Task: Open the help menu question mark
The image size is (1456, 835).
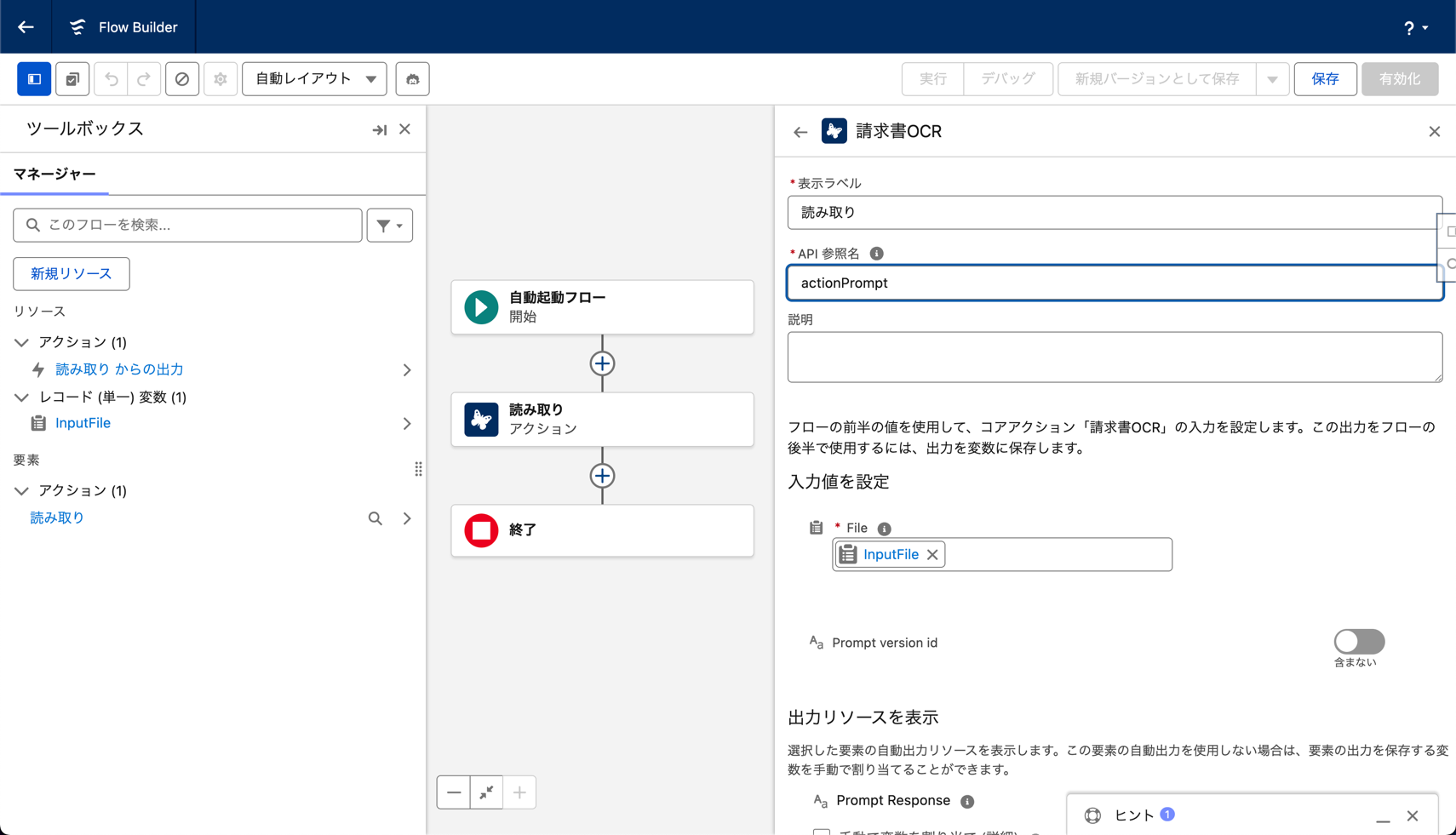Action: (x=1415, y=28)
